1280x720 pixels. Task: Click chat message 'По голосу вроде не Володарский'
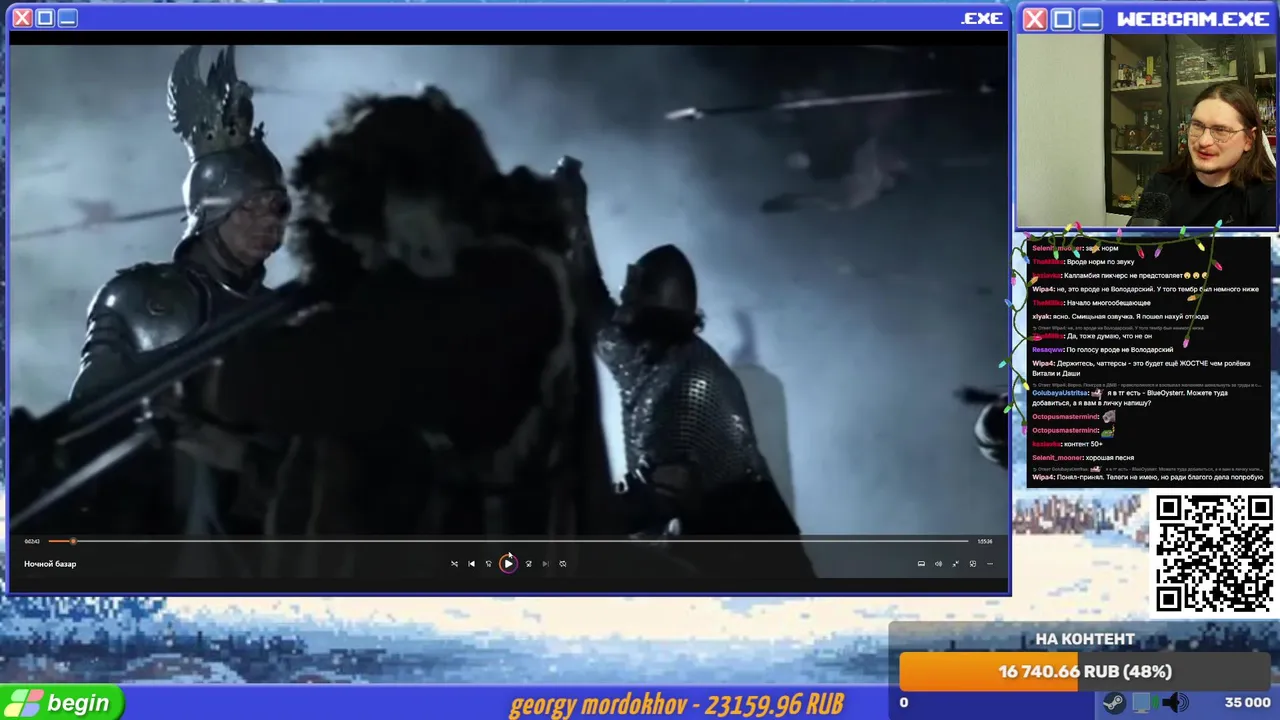coord(1120,350)
